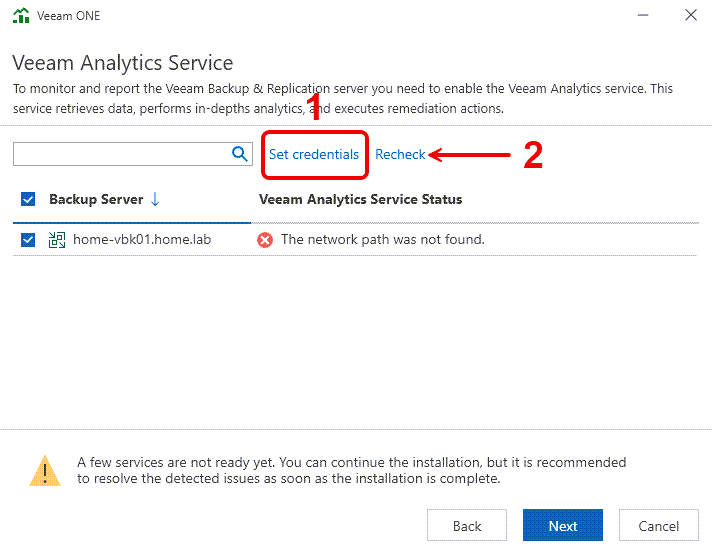
Task: Open the Set credentials link
Action: tap(314, 155)
